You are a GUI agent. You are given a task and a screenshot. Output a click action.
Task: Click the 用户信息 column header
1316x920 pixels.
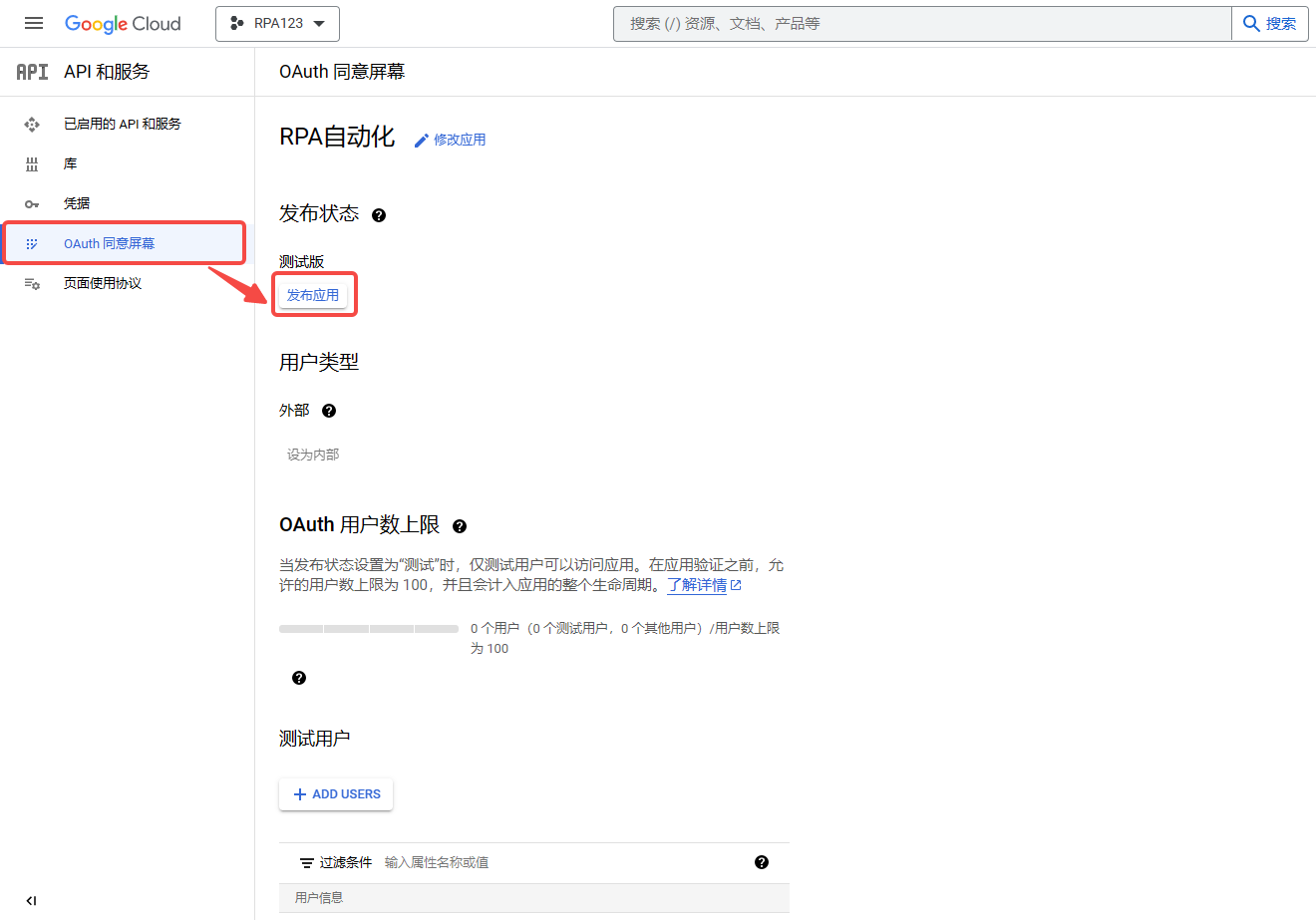319,898
